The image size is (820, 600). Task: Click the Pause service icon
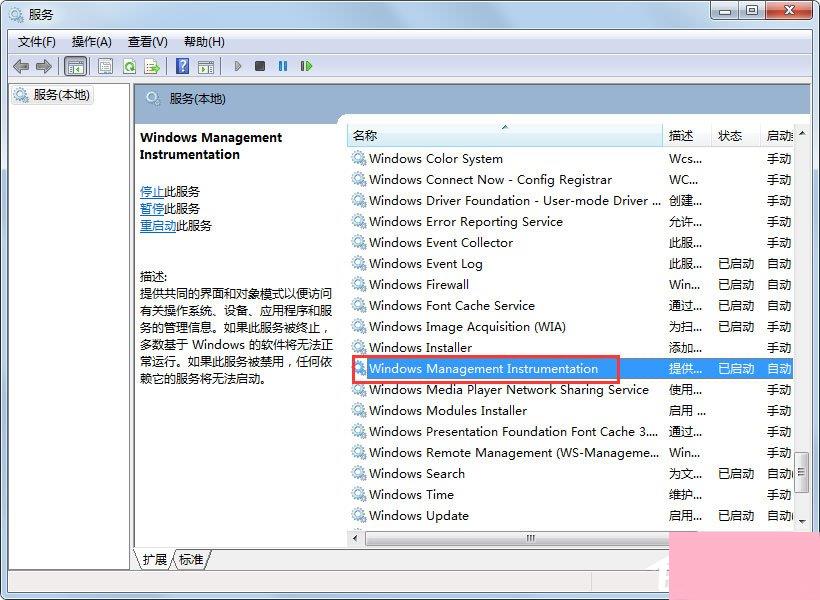click(283, 66)
